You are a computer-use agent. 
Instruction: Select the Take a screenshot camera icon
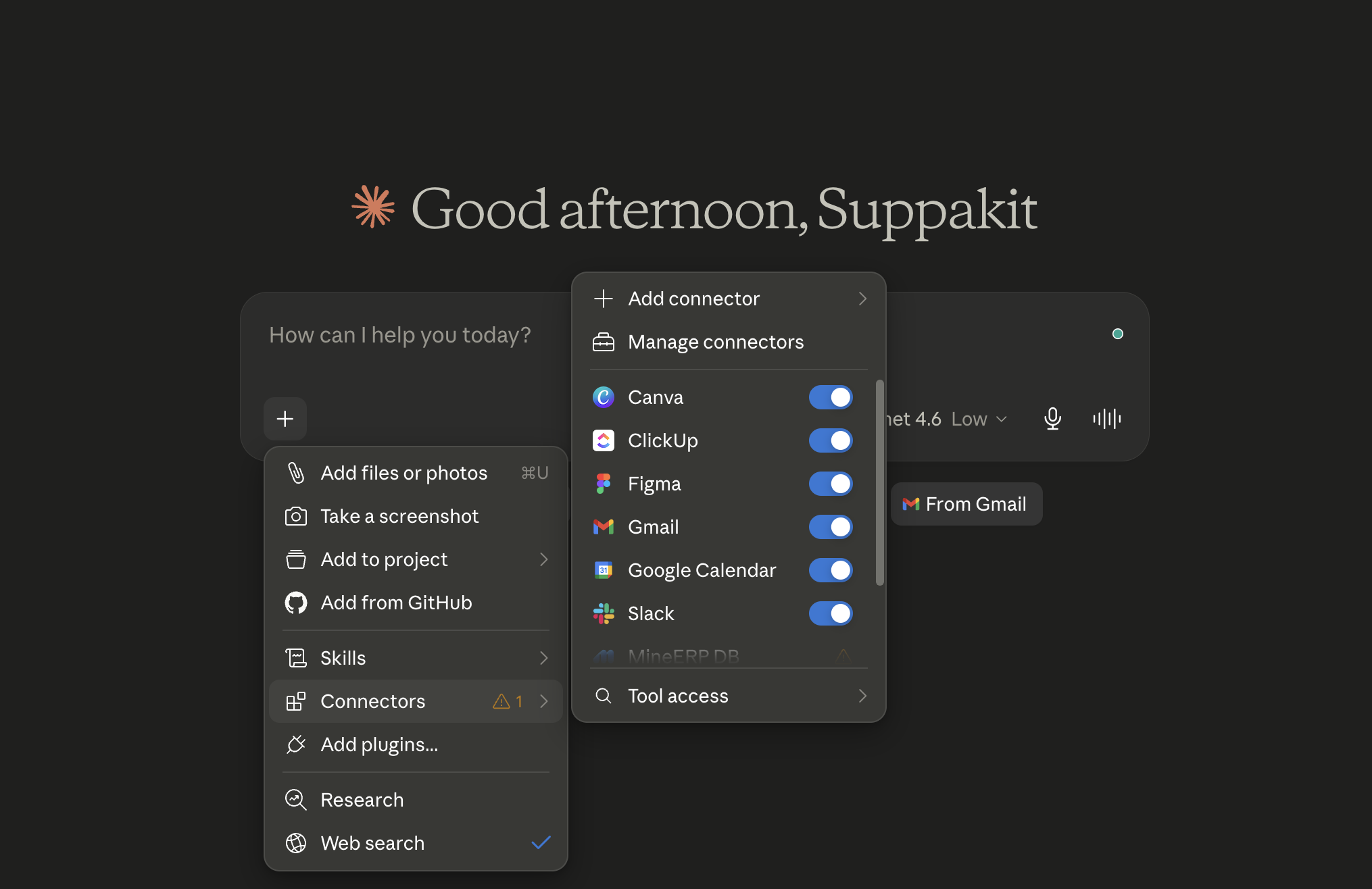pos(295,516)
